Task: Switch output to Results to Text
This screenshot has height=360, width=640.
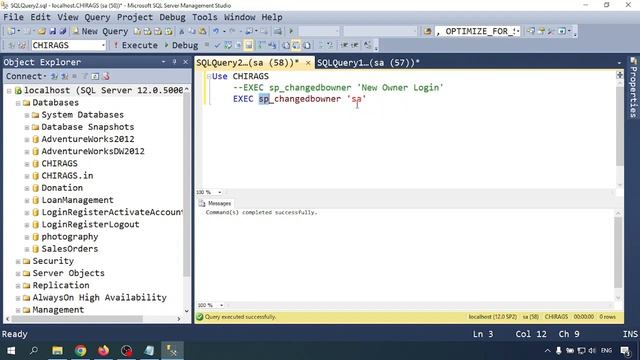Action: point(286,45)
